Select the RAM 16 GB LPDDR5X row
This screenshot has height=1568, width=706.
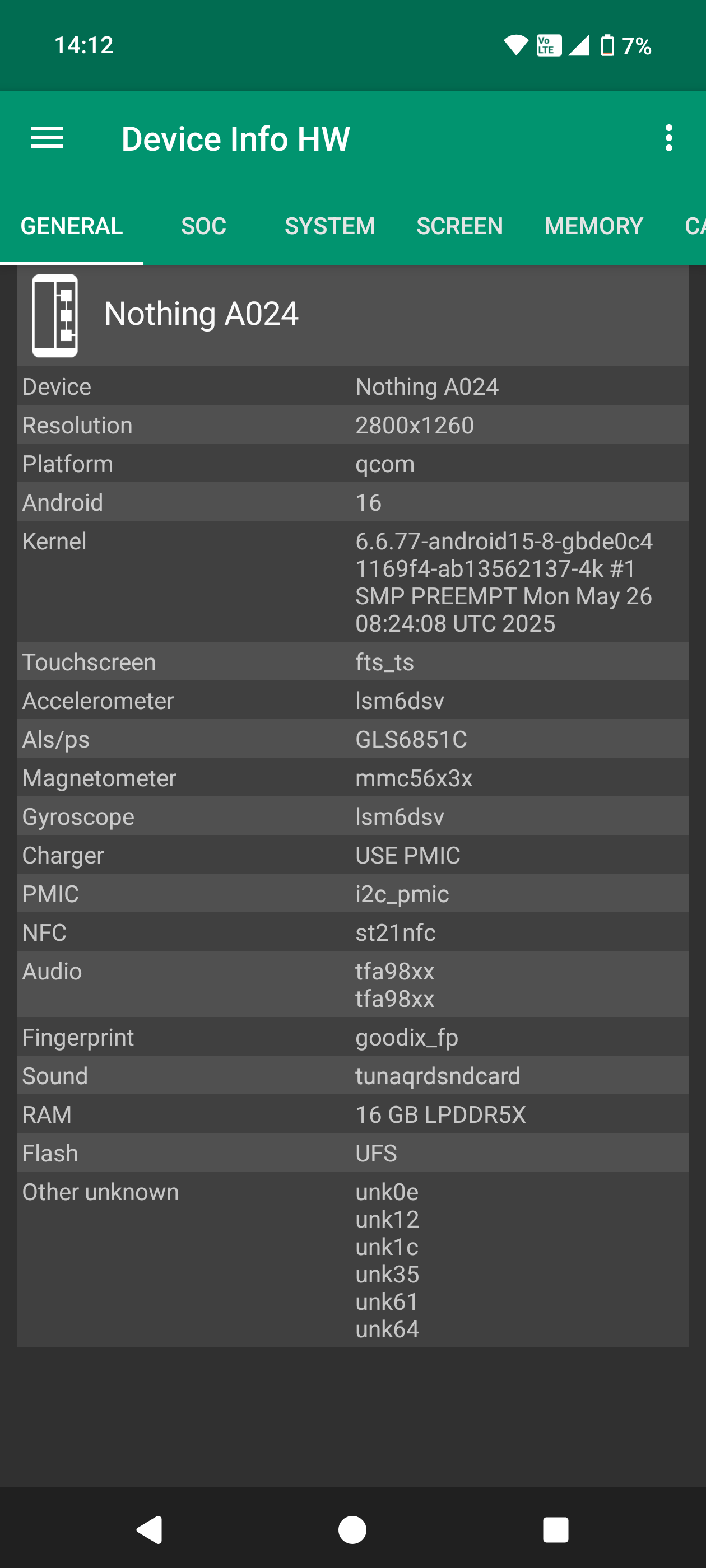coord(352,1114)
